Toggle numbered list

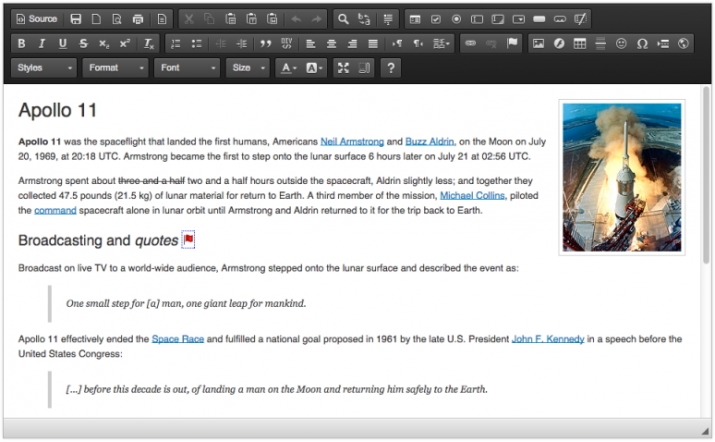coord(176,44)
